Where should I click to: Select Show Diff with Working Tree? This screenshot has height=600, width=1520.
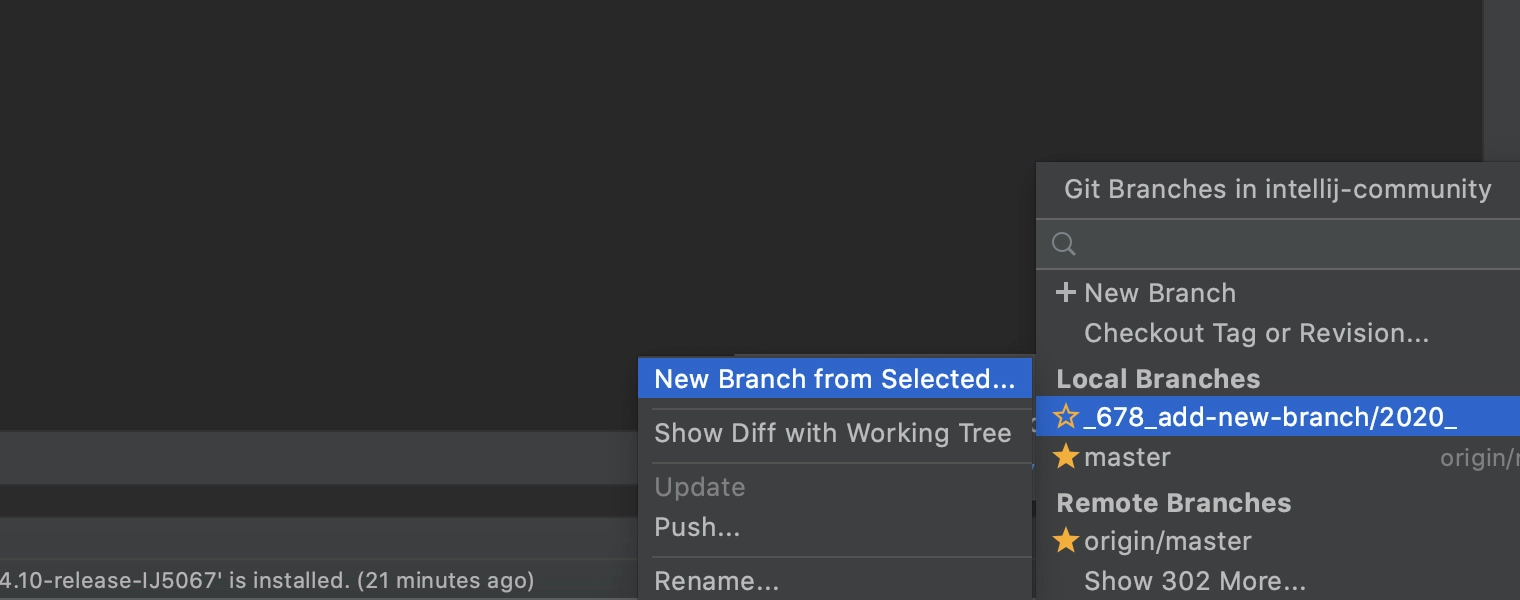(x=835, y=433)
